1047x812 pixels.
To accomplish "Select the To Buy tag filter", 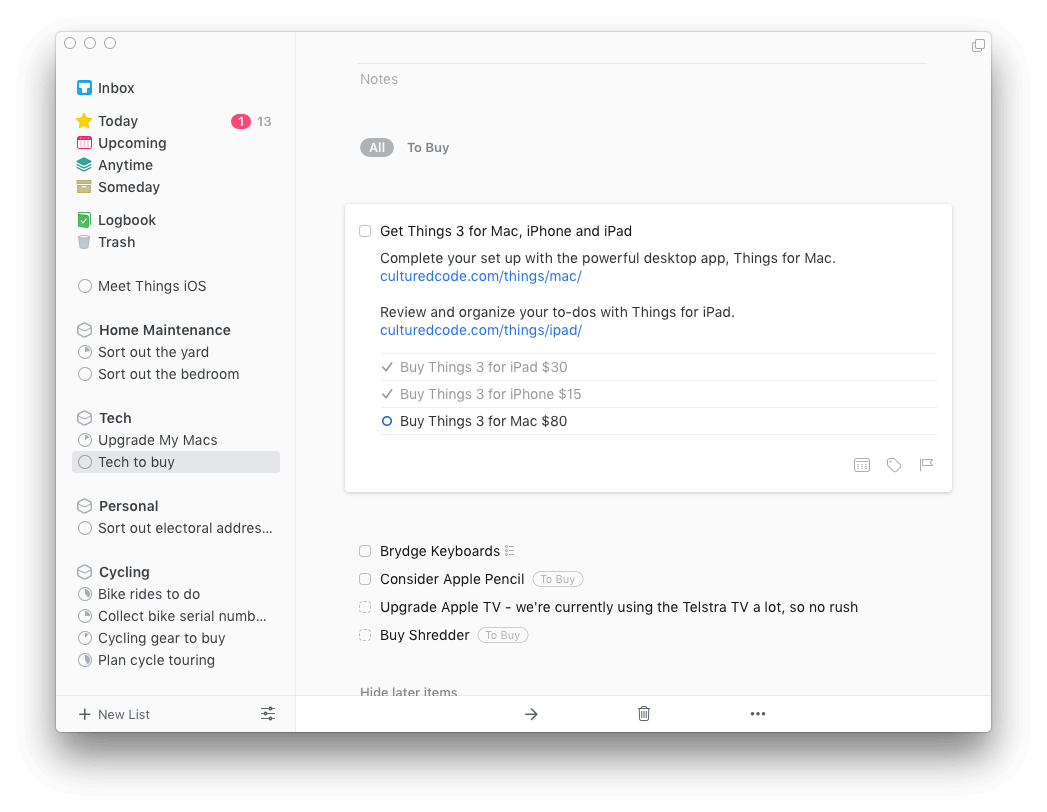I will point(428,148).
